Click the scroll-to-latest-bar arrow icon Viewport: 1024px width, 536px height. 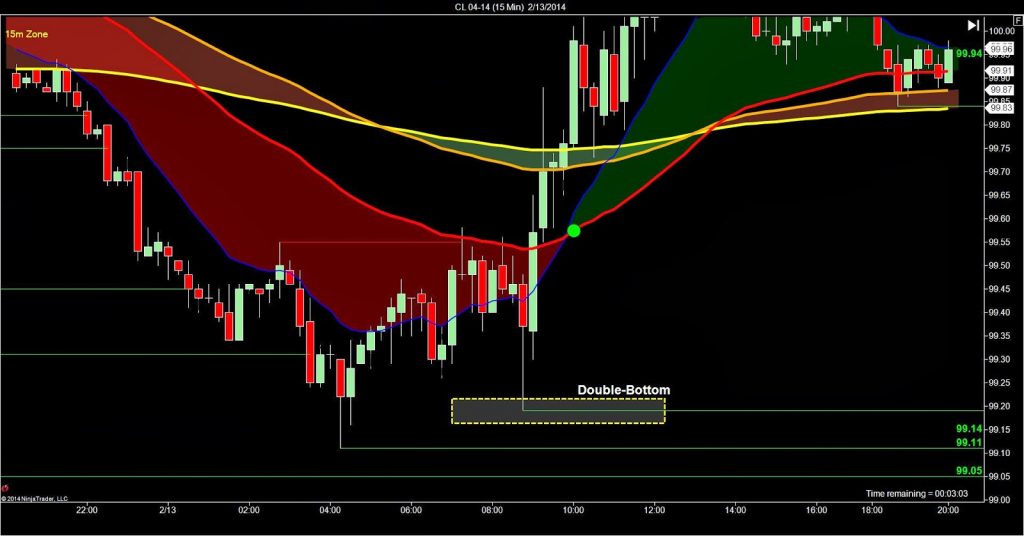pos(973,25)
